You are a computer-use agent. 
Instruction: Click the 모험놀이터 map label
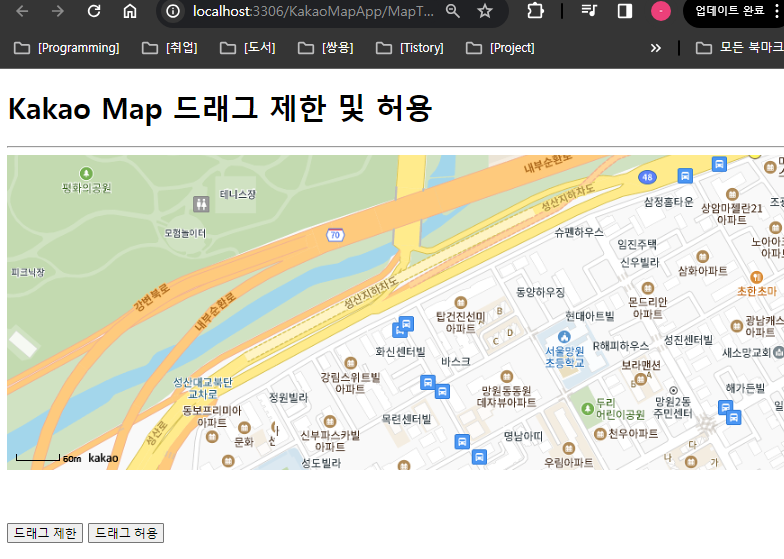click(x=185, y=233)
